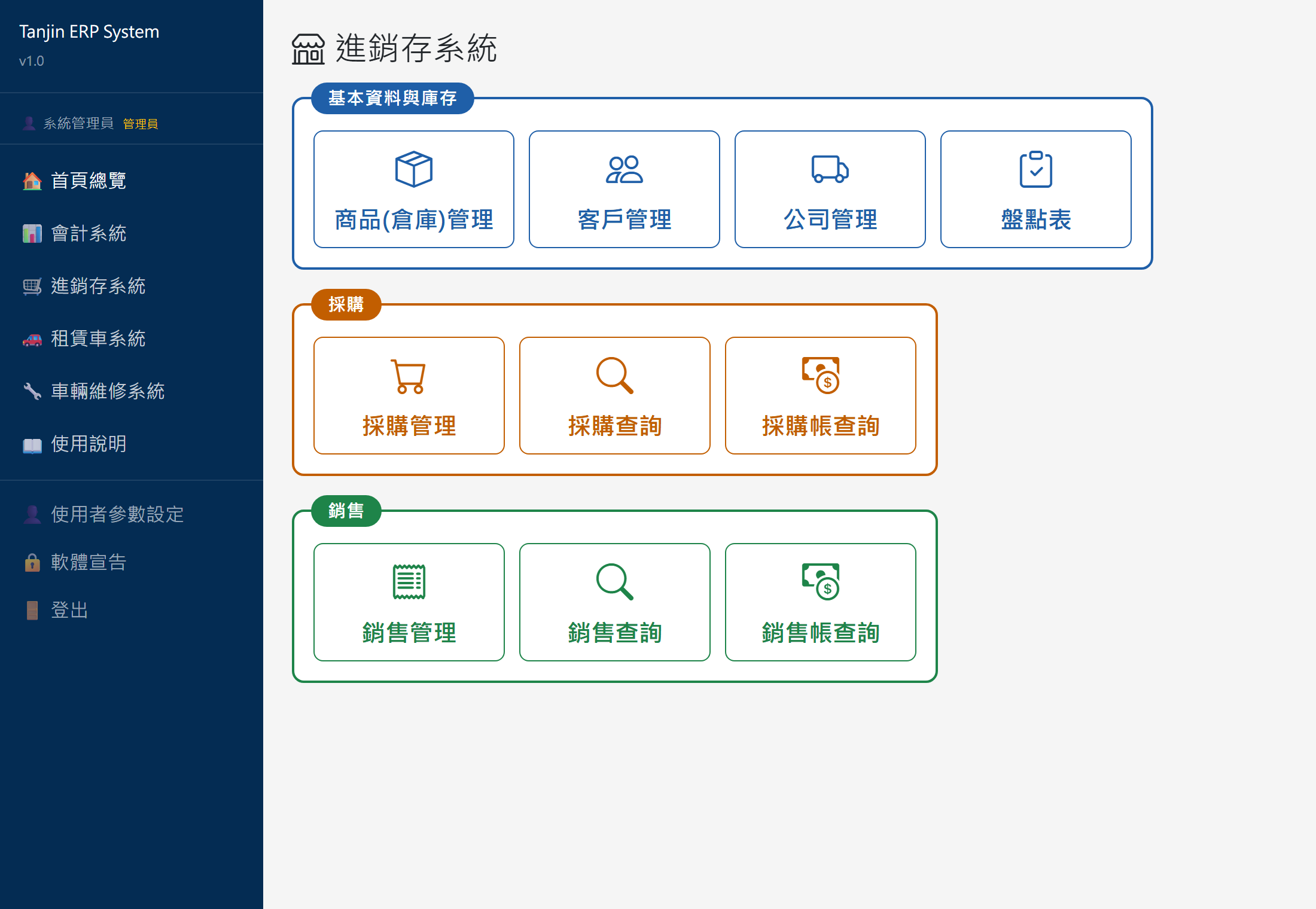Click the box icon in 商品(倉庫)管理 card

click(413, 169)
